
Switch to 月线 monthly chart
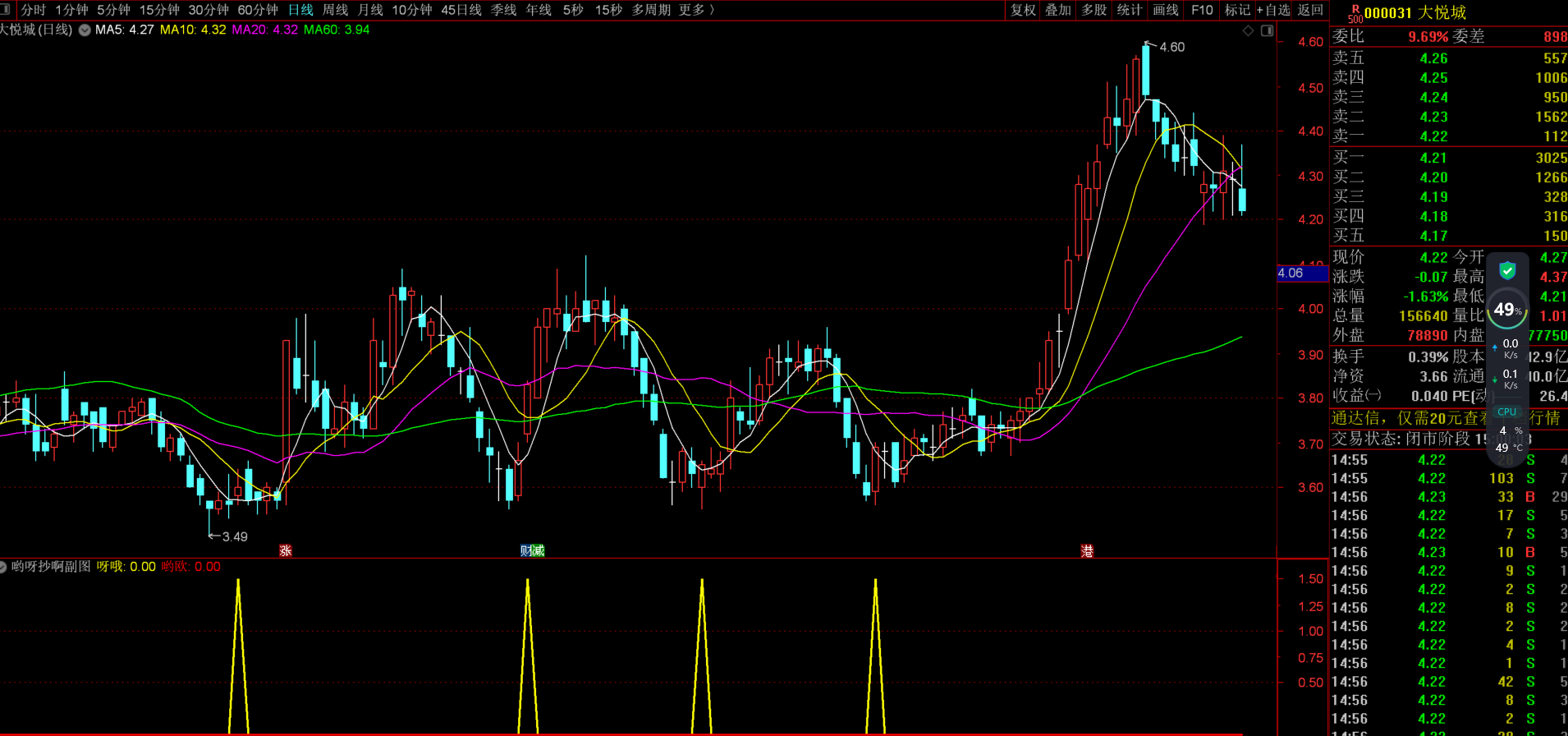coord(370,10)
